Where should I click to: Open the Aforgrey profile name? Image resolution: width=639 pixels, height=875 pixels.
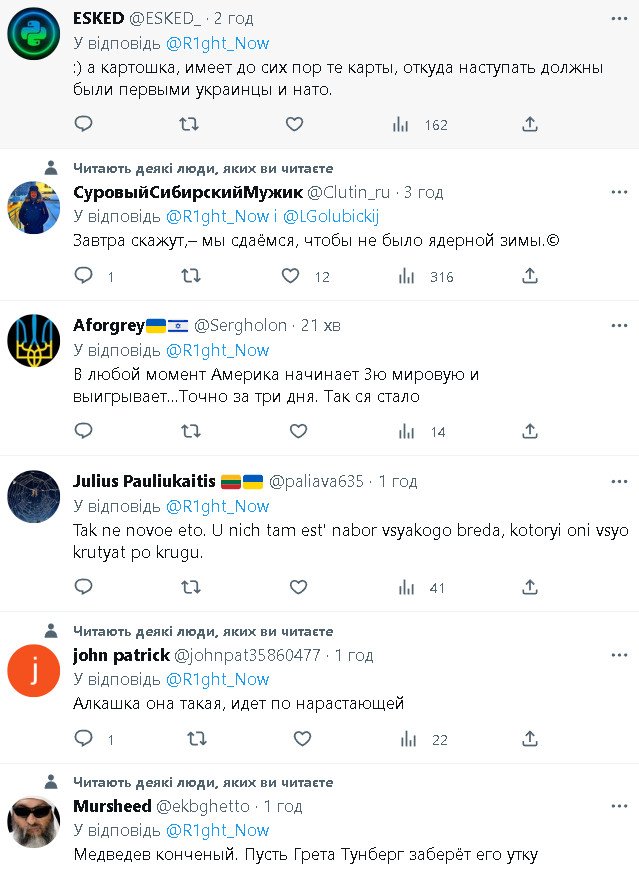tap(108, 325)
